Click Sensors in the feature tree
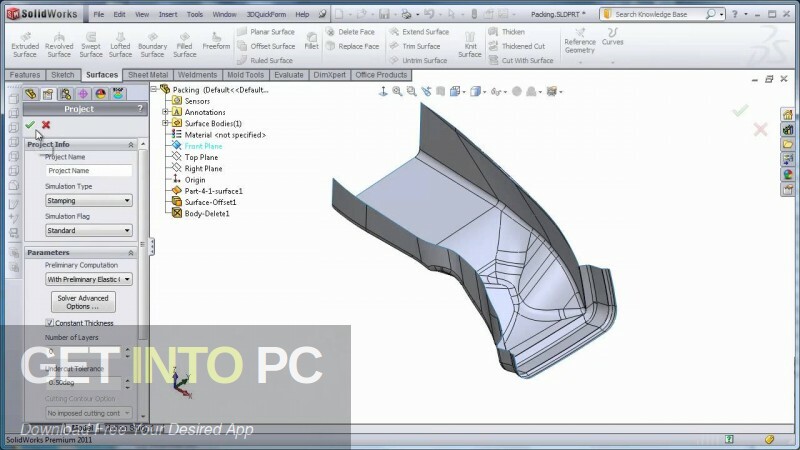The width and height of the screenshot is (800, 450). (x=197, y=101)
